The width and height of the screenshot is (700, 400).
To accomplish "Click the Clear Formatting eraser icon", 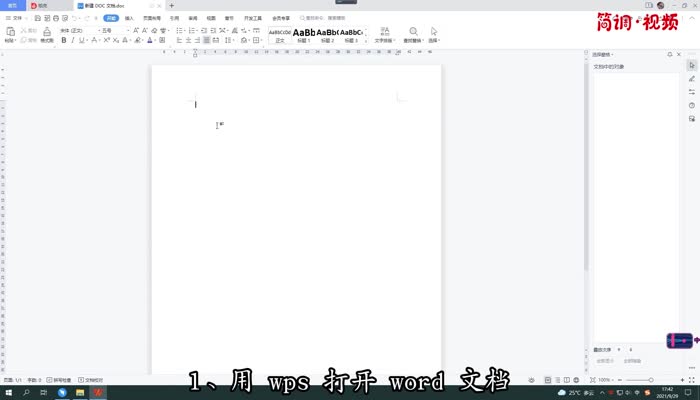I will tap(154, 30).
